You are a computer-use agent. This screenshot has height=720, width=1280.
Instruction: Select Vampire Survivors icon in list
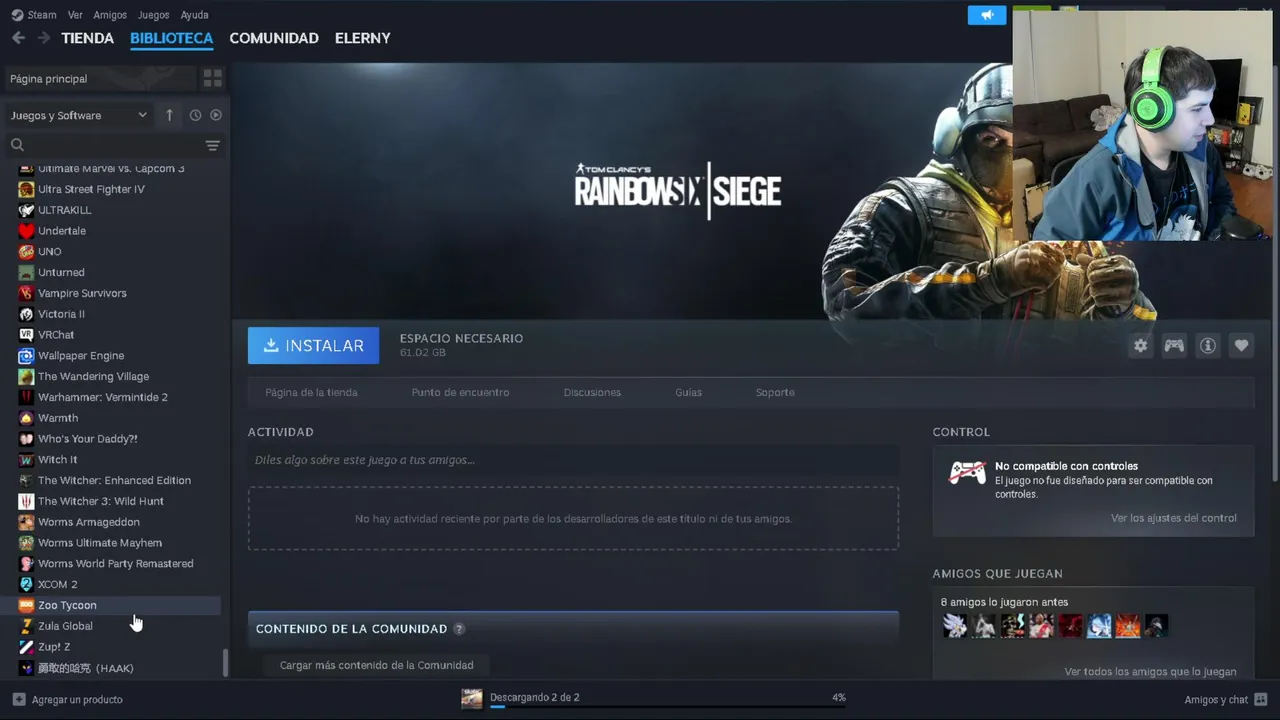tap(26, 293)
